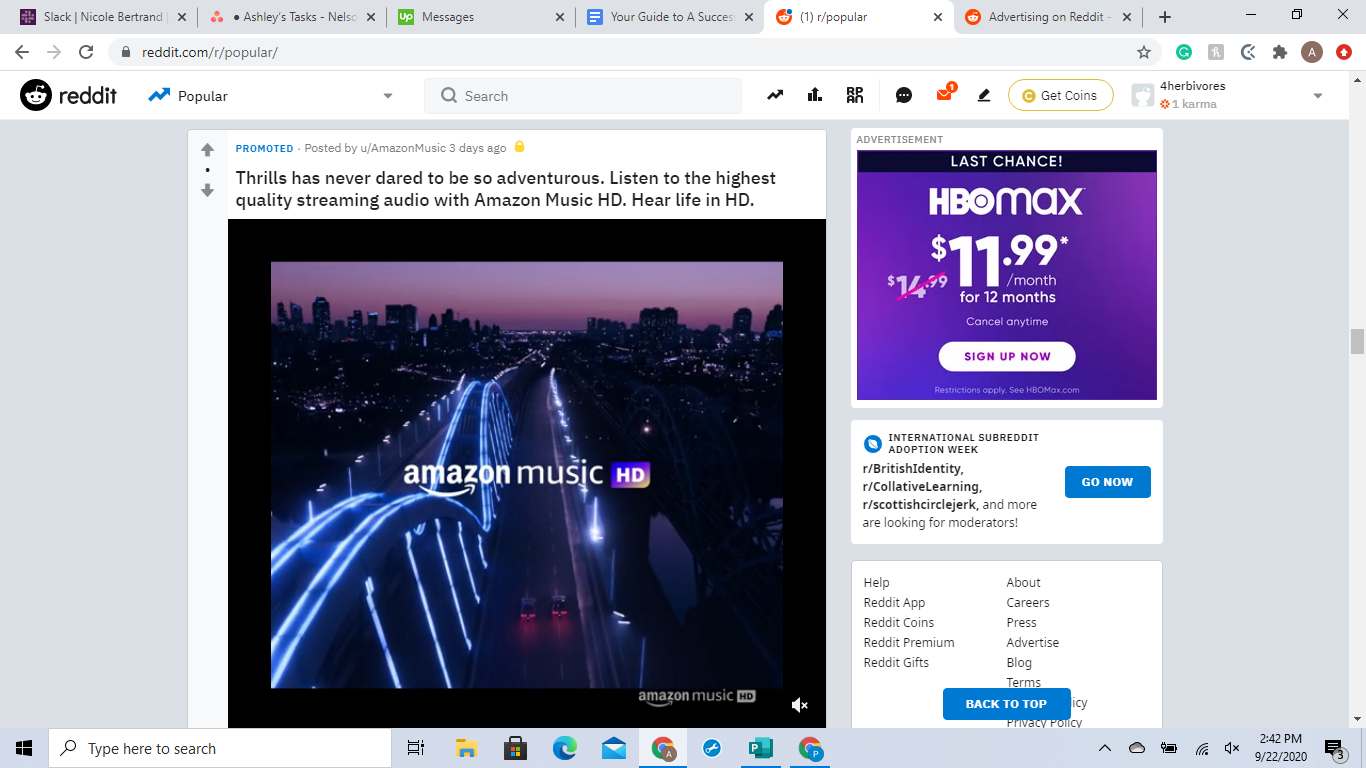Expand the Popular feed dropdown
This screenshot has height=768, width=1366.
[388, 96]
